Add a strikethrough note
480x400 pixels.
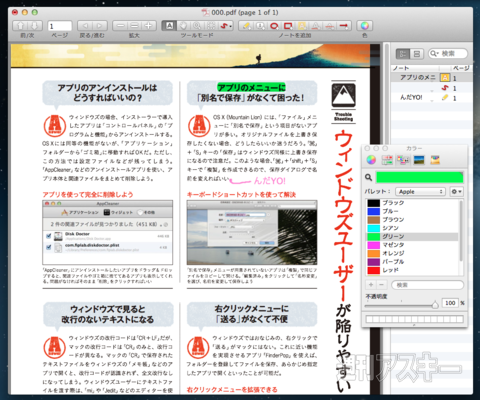[x=330, y=26]
